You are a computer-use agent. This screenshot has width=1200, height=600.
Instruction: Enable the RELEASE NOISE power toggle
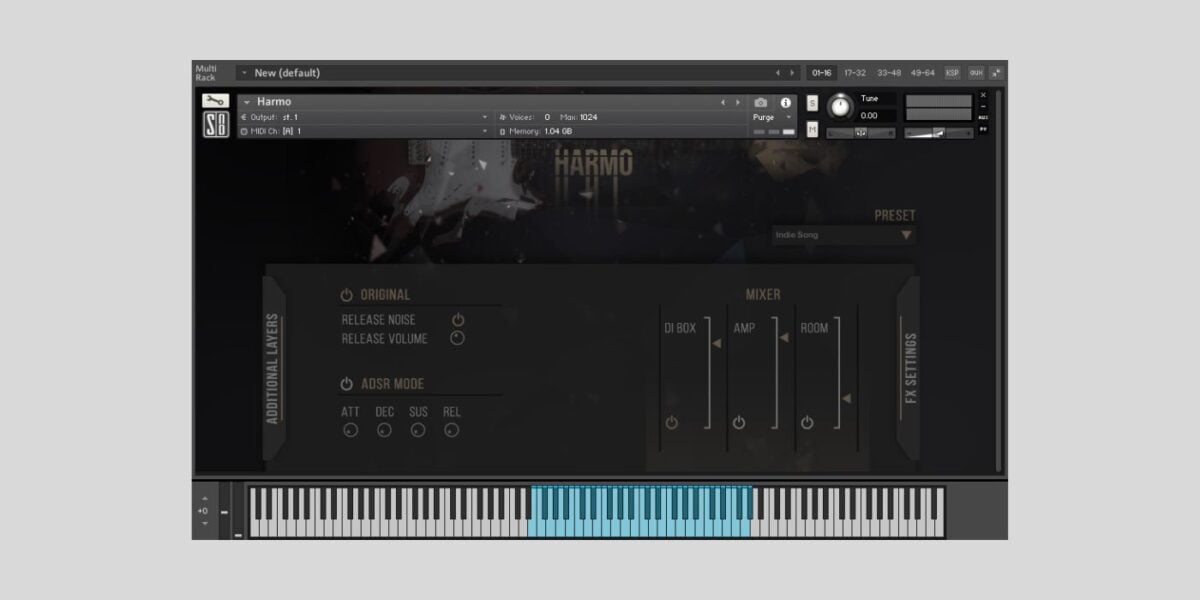click(457, 320)
